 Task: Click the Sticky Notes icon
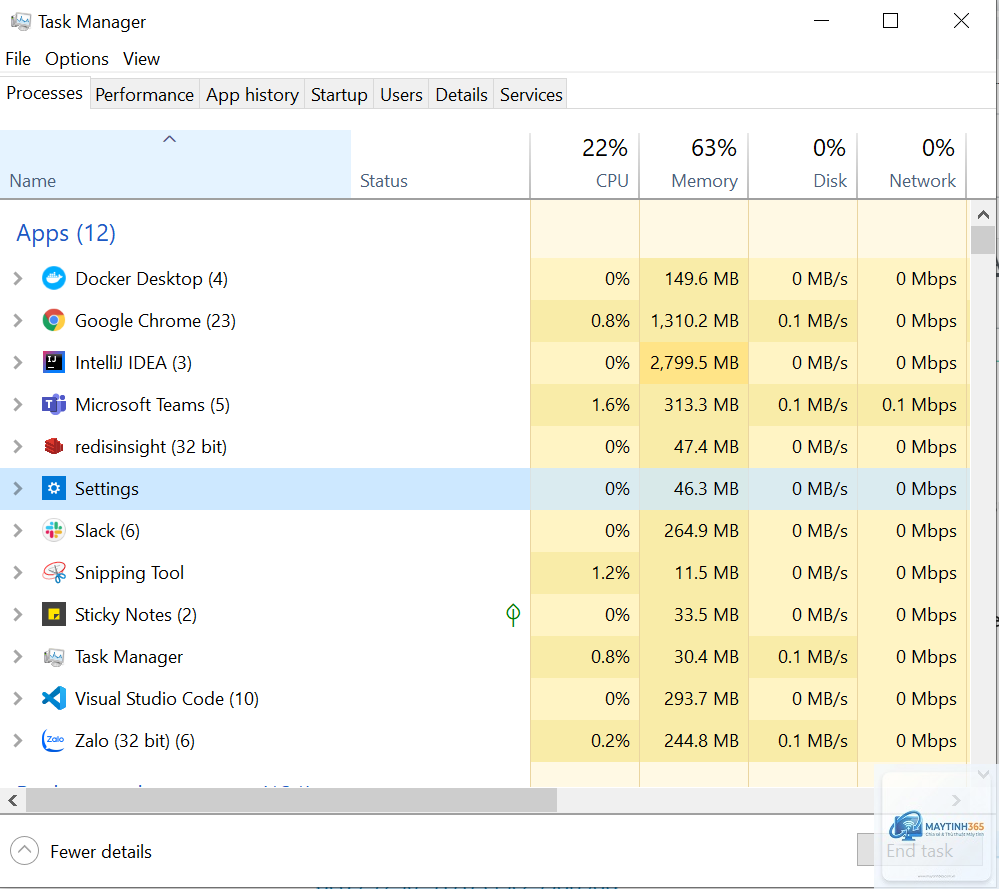click(54, 615)
